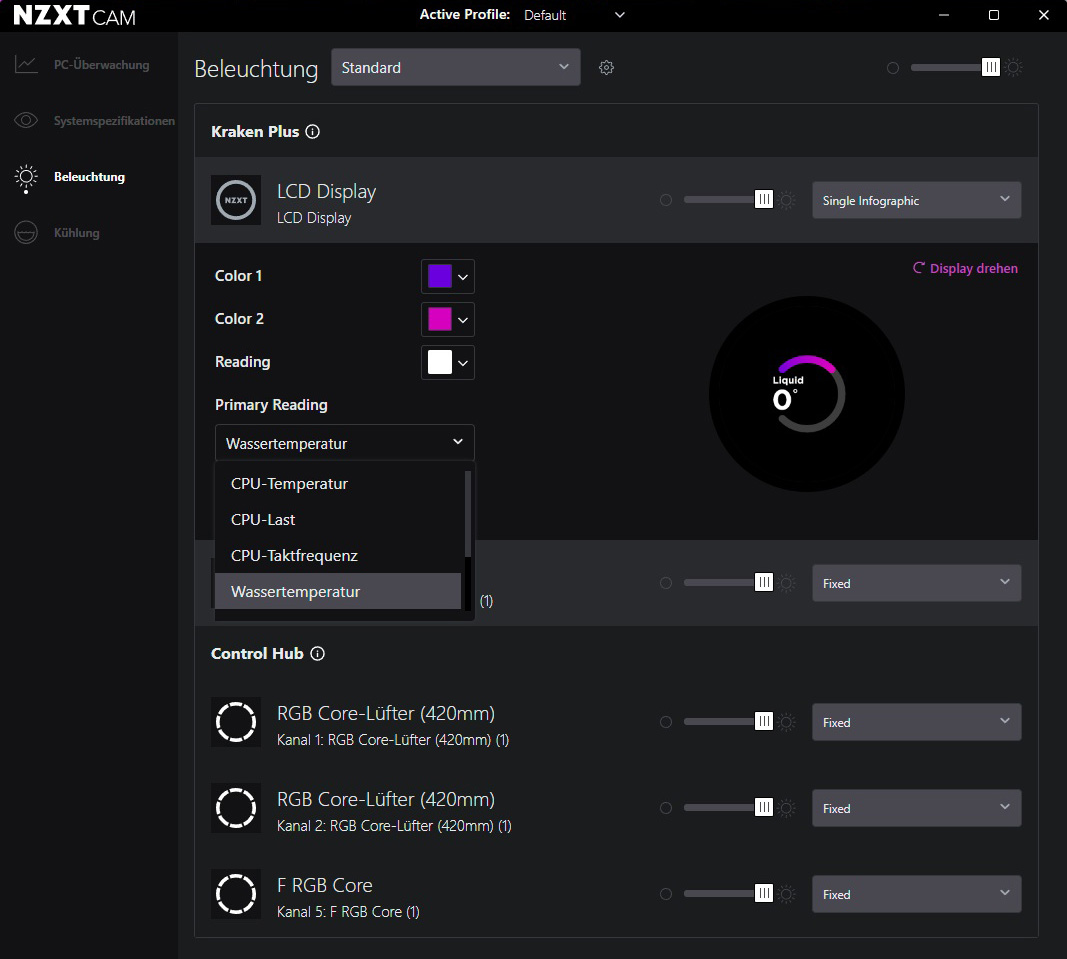Go to PC-Überwachung section

point(101,65)
